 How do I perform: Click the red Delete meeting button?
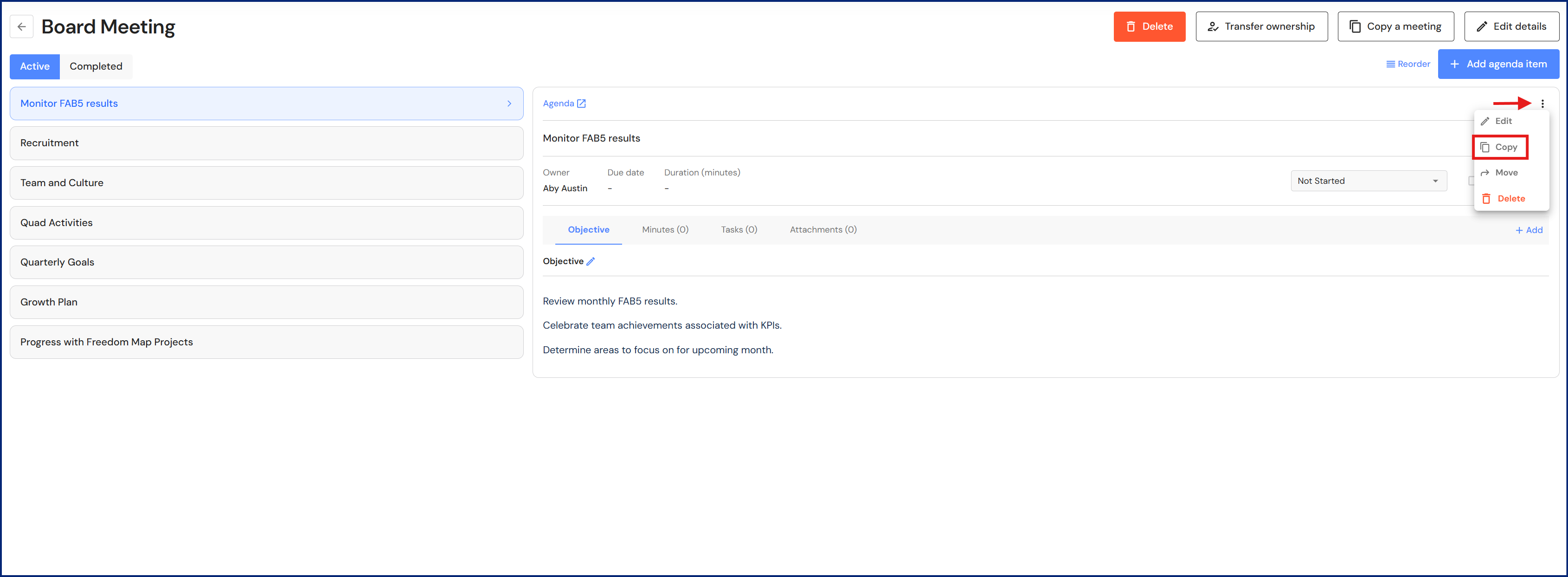1149,27
